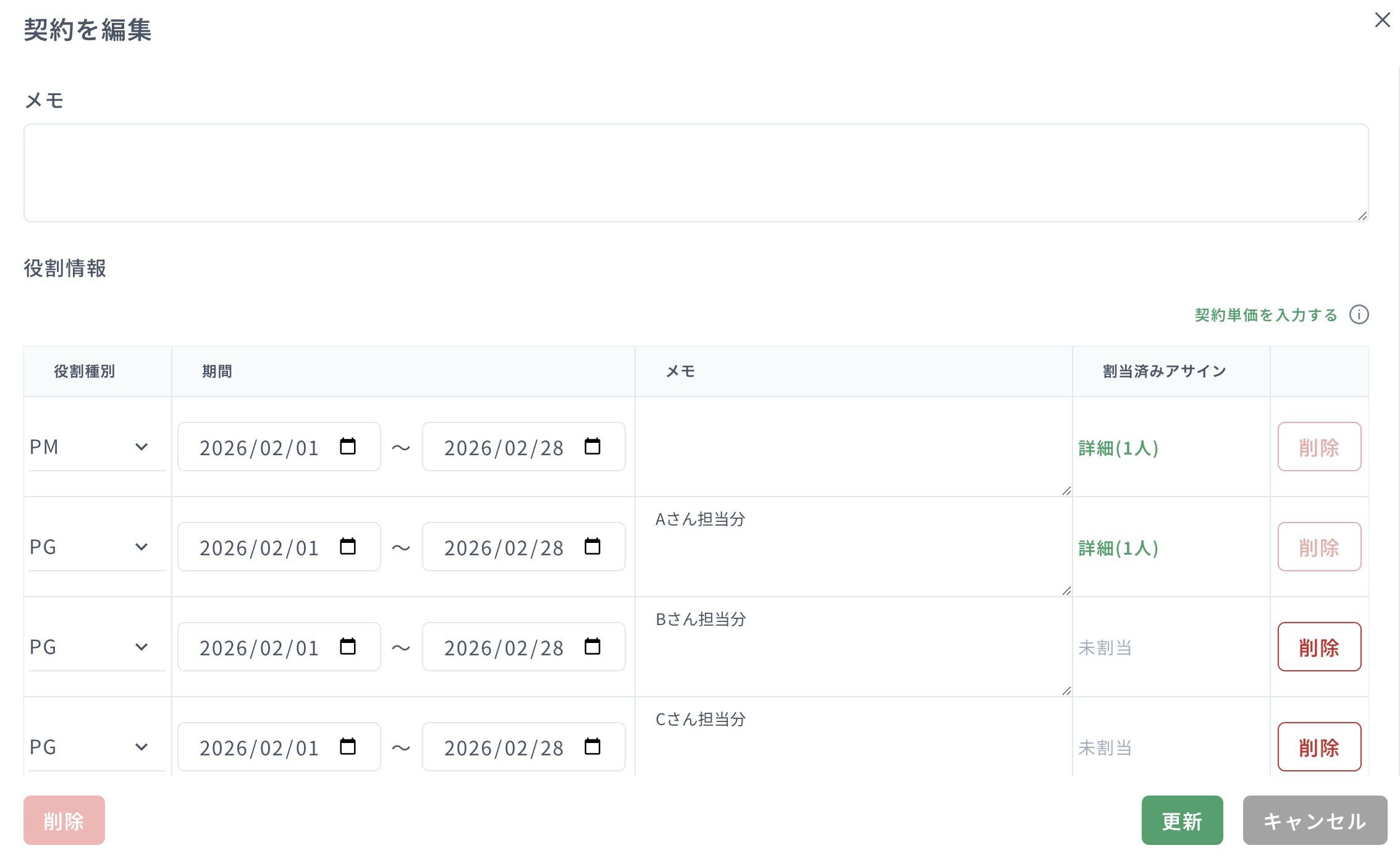This screenshot has height=861, width=1400.
Task: Open start date calendar in Cさん担当分 row
Action: click(x=348, y=747)
